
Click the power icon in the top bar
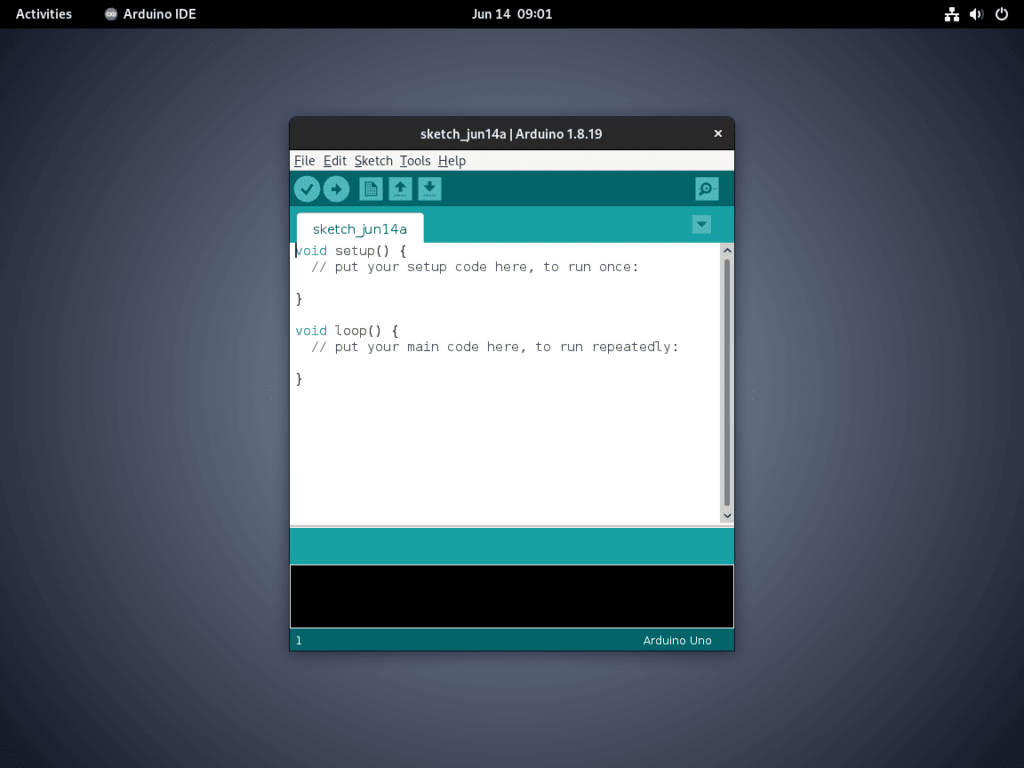[1001, 14]
